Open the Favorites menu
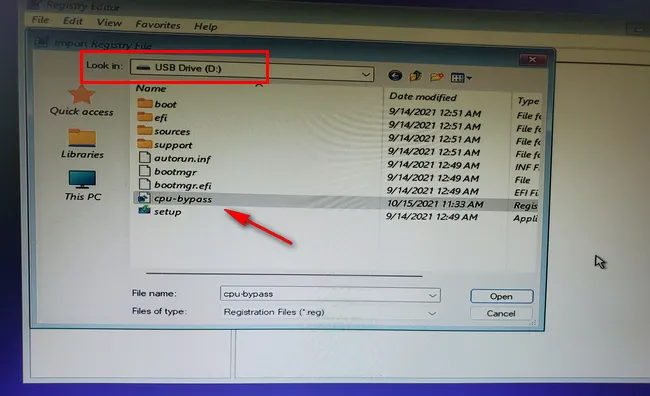 [x=158, y=25]
